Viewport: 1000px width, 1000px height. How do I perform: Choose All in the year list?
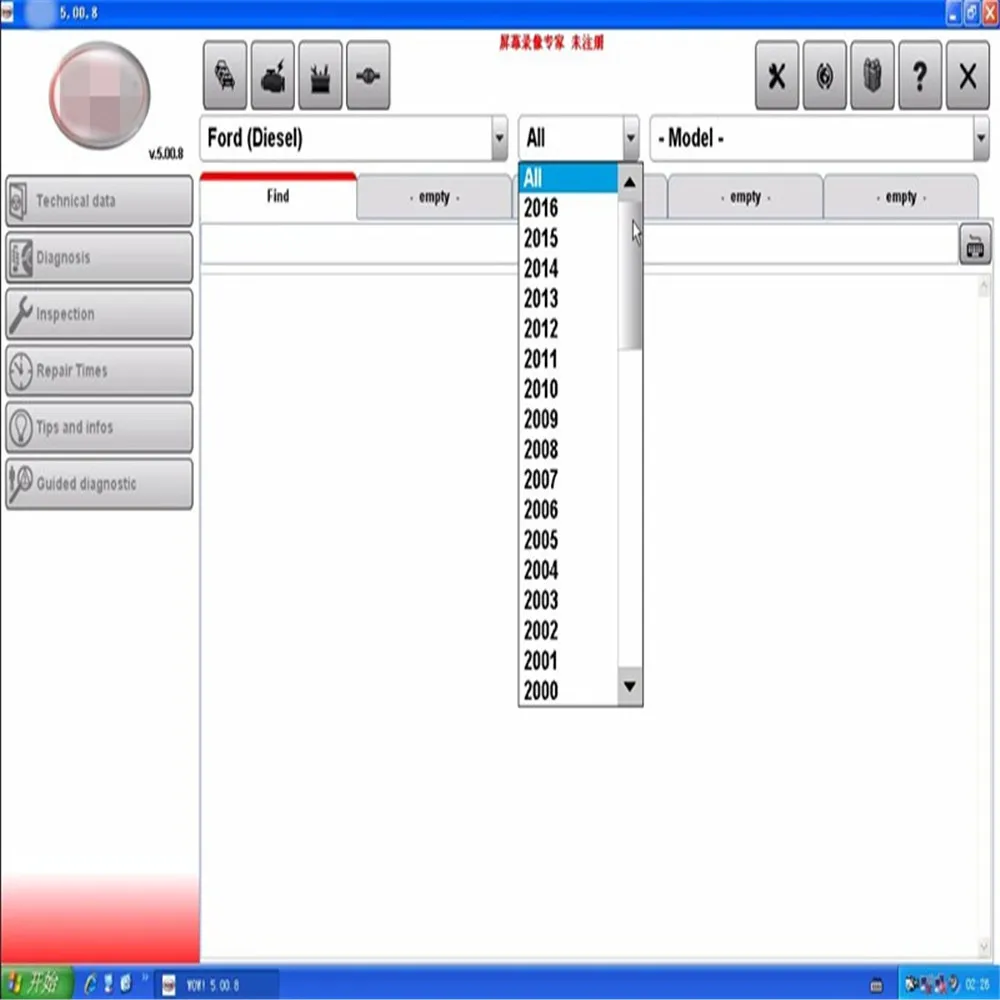(x=568, y=178)
